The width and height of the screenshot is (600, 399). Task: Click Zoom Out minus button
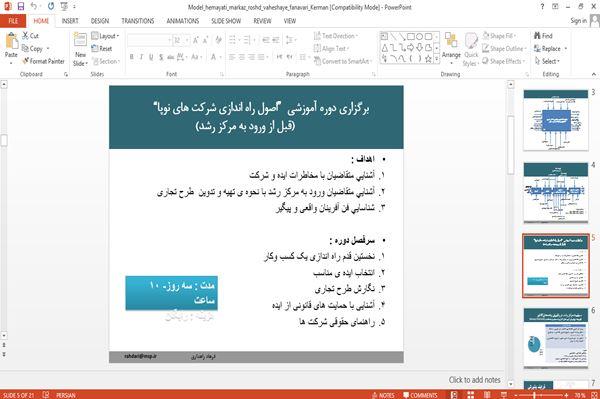[x=516, y=395]
